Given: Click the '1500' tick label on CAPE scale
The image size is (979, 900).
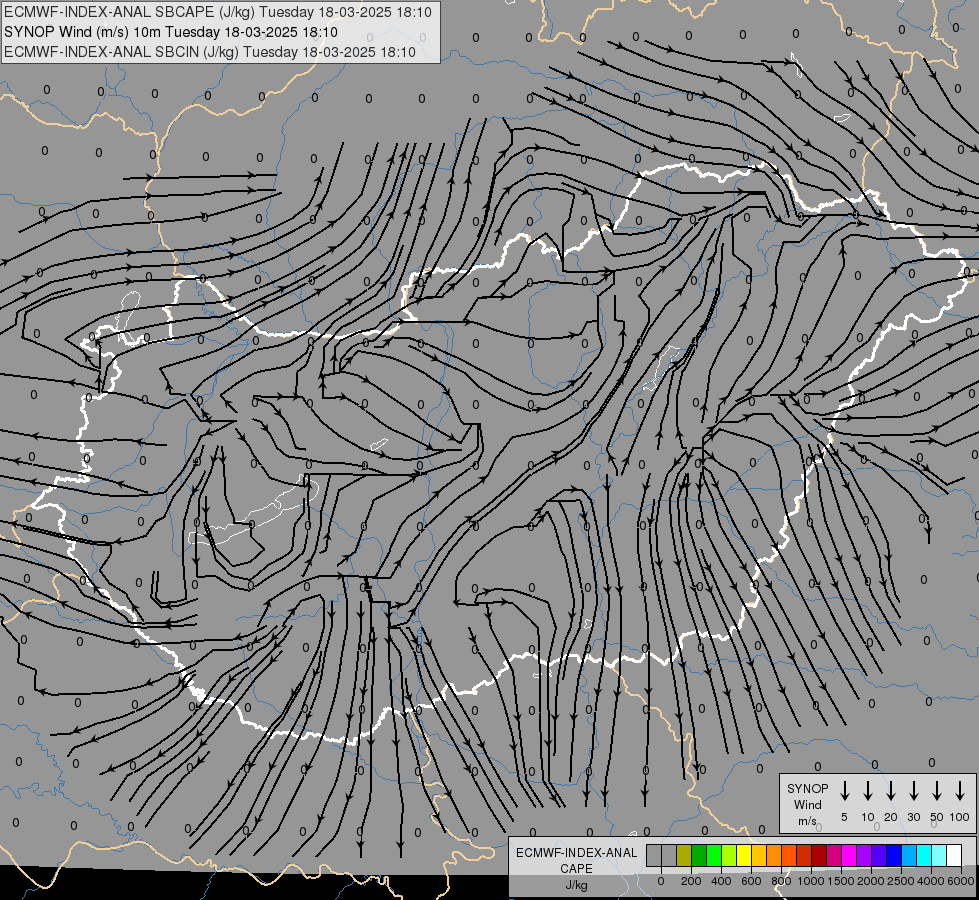Looking at the screenshot, I should click(841, 881).
